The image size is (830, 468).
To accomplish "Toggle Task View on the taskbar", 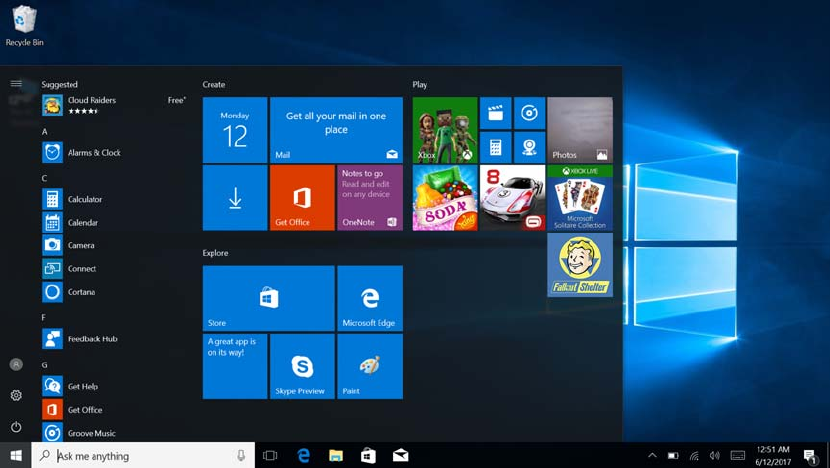I will [270, 456].
